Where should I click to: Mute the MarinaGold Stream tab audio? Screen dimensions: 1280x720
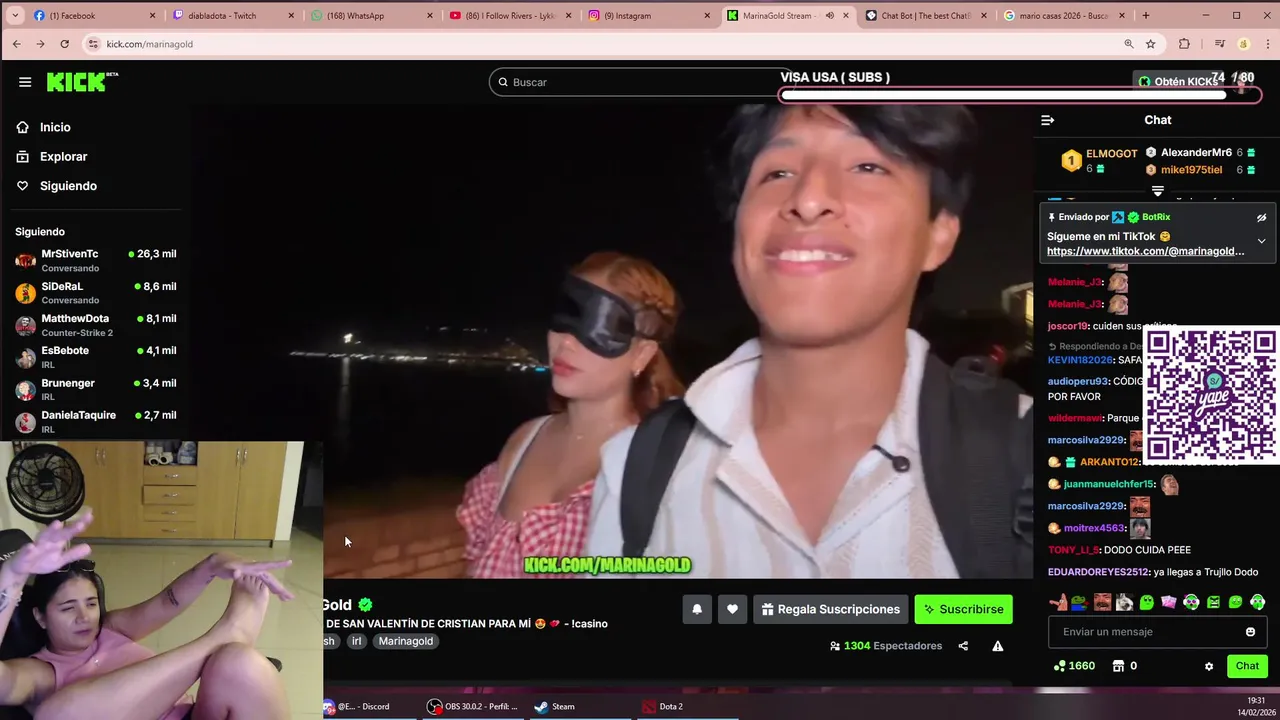pyautogui.click(x=829, y=15)
